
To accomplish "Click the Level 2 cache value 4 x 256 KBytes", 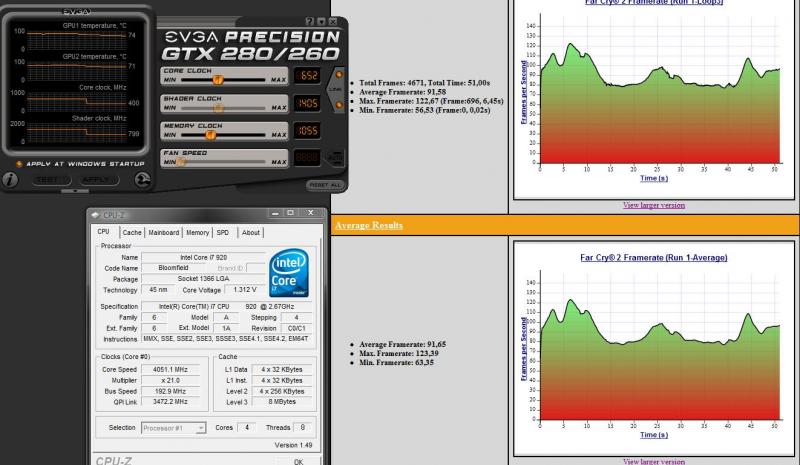I will (x=282, y=391).
